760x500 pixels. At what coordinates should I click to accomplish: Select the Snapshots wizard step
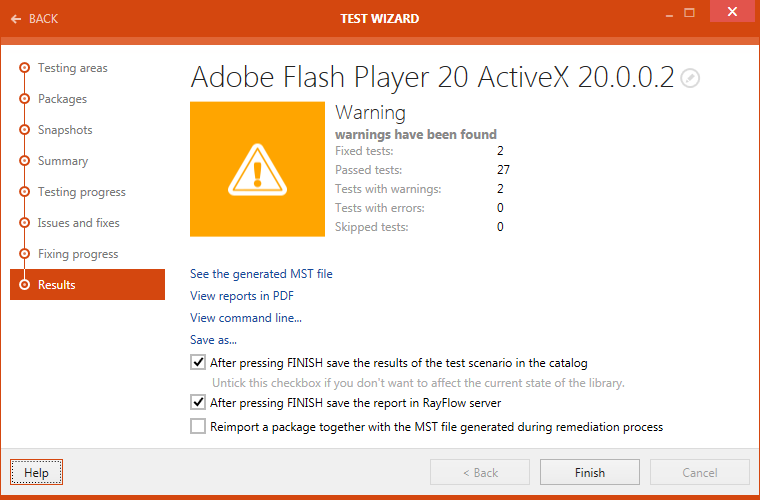65,130
